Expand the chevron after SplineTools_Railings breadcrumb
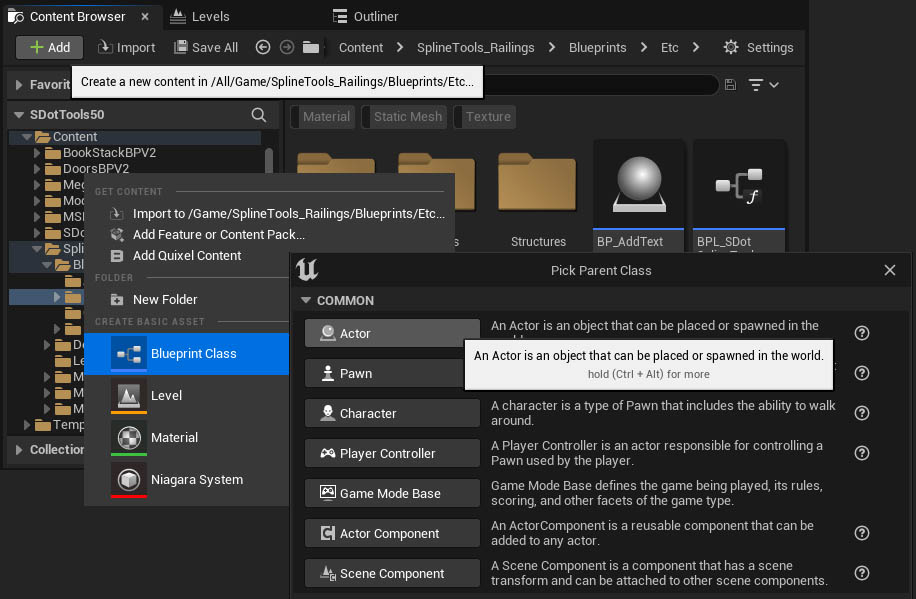916x599 pixels. pyautogui.click(x=552, y=47)
